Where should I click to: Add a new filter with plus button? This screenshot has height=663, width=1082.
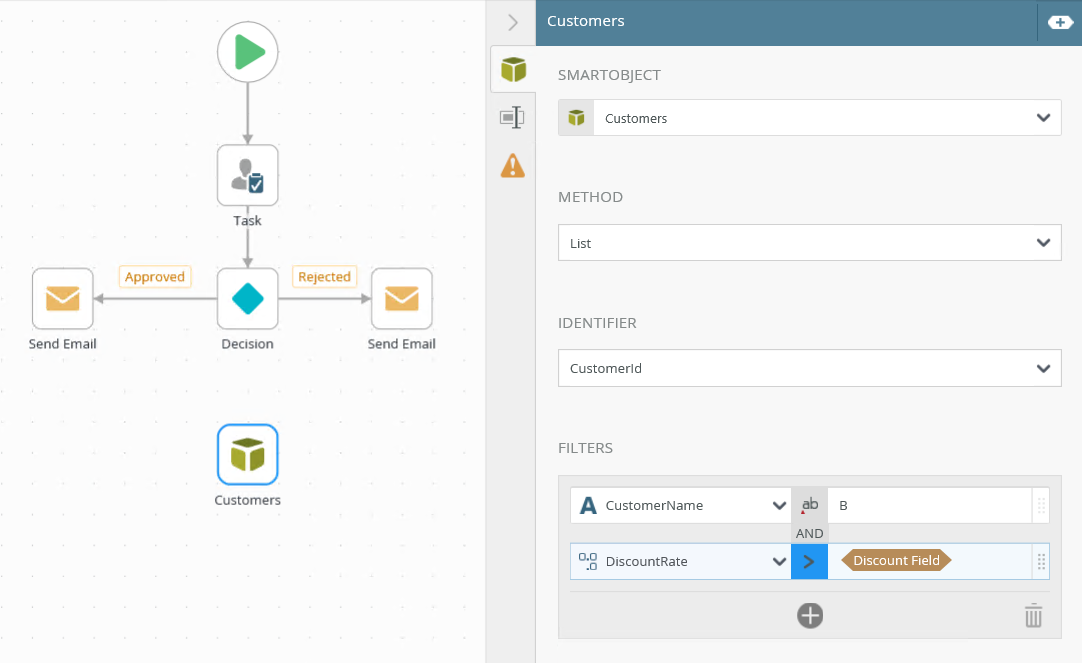(810, 616)
